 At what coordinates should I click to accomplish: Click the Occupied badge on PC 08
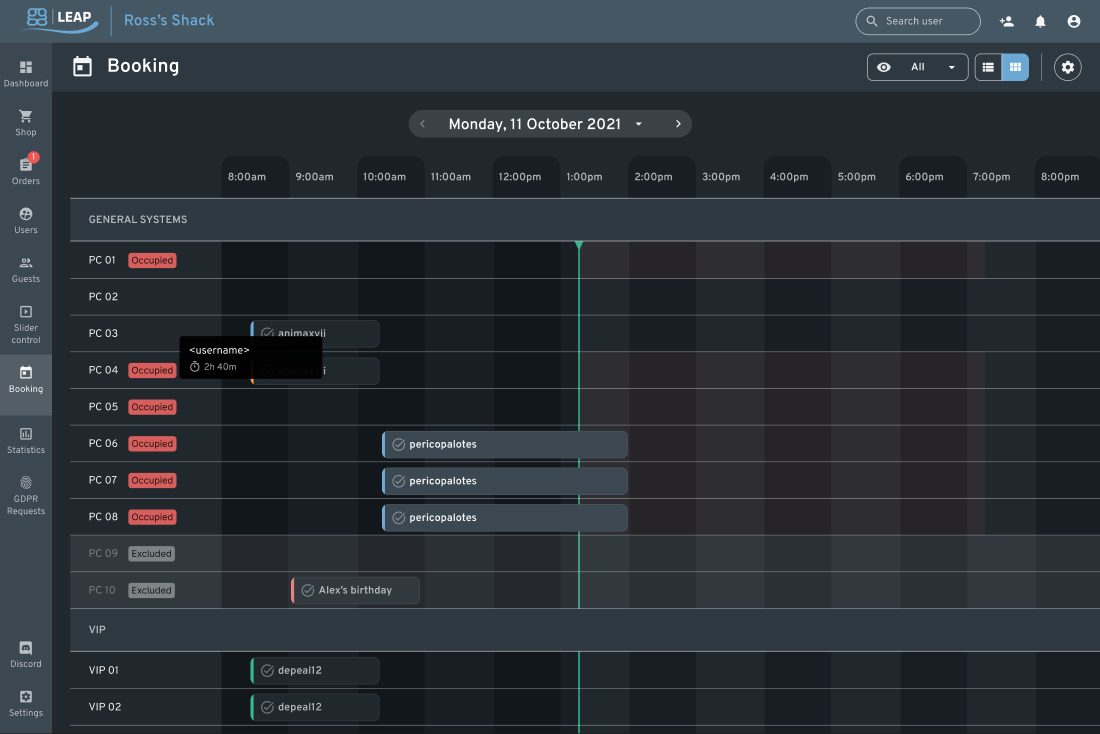click(x=152, y=516)
